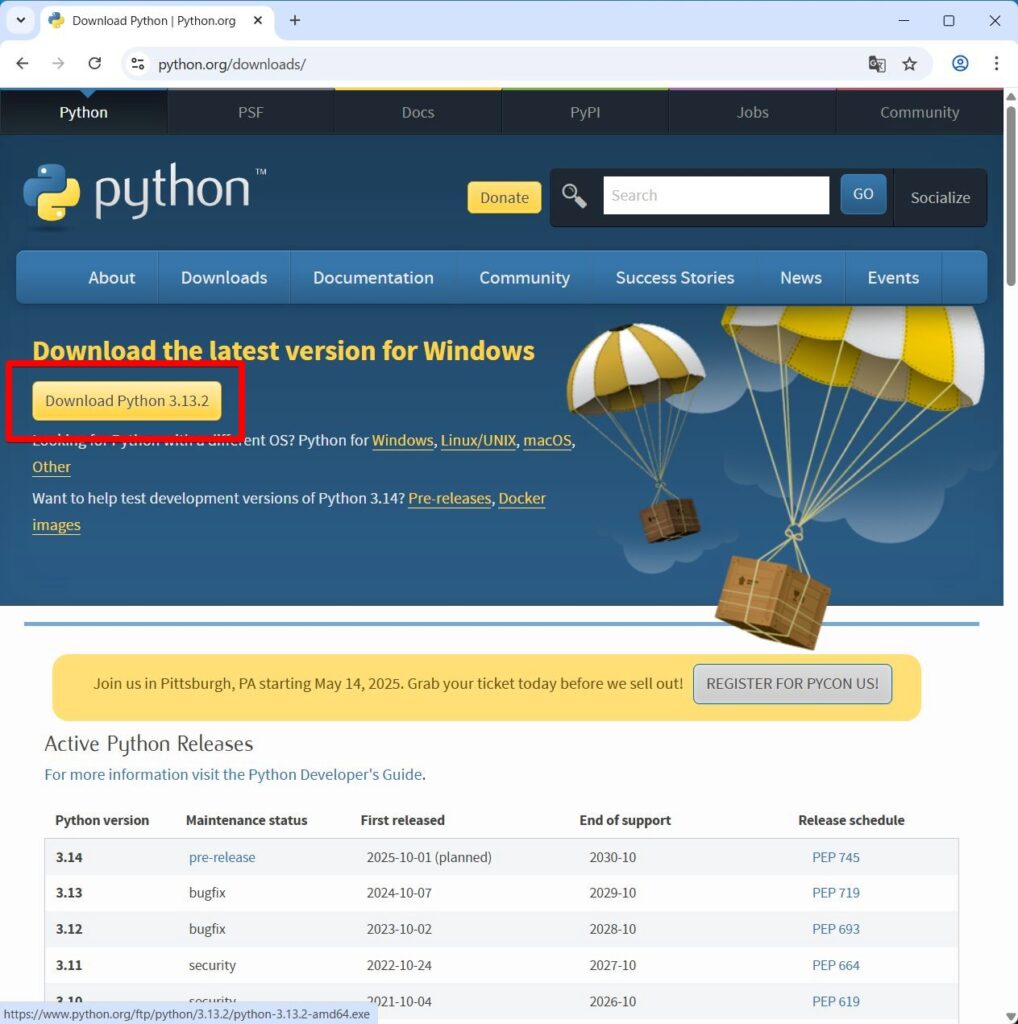Open the macOS download link
Screen dimensions: 1018x1024
coord(547,440)
